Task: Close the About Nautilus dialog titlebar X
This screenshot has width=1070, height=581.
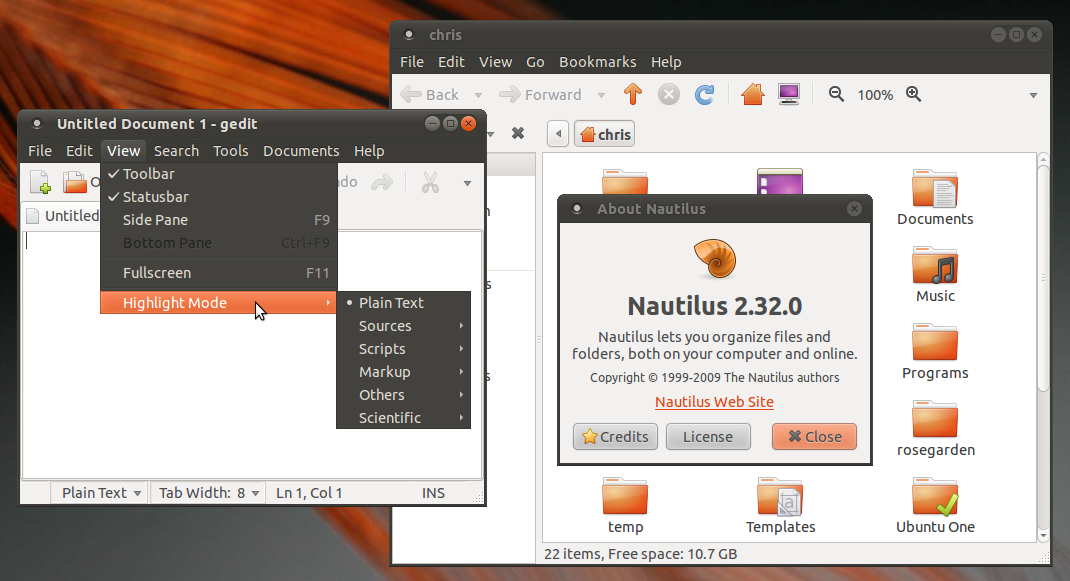Action: pyautogui.click(x=854, y=209)
